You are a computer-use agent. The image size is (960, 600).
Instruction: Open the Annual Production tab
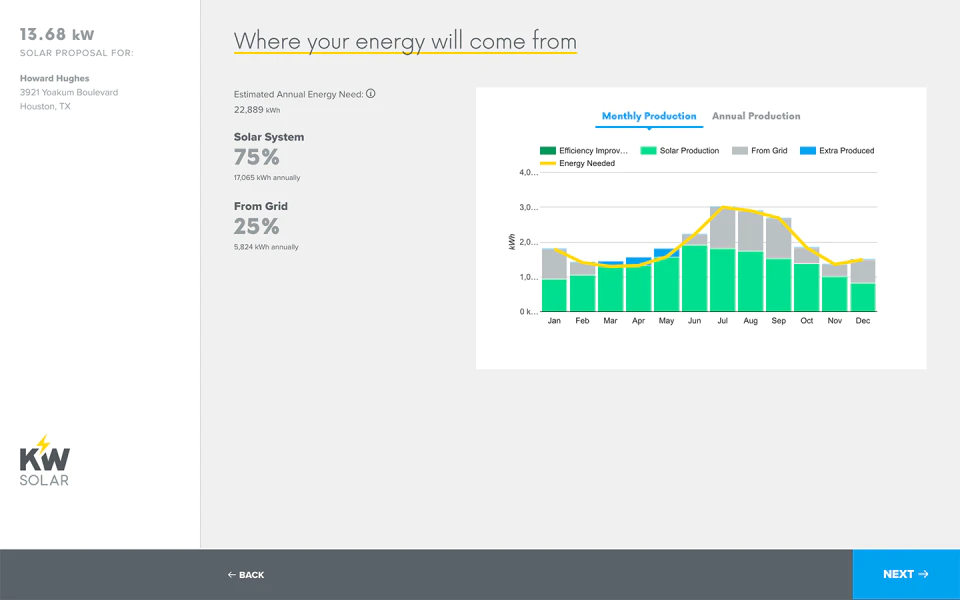(x=756, y=116)
